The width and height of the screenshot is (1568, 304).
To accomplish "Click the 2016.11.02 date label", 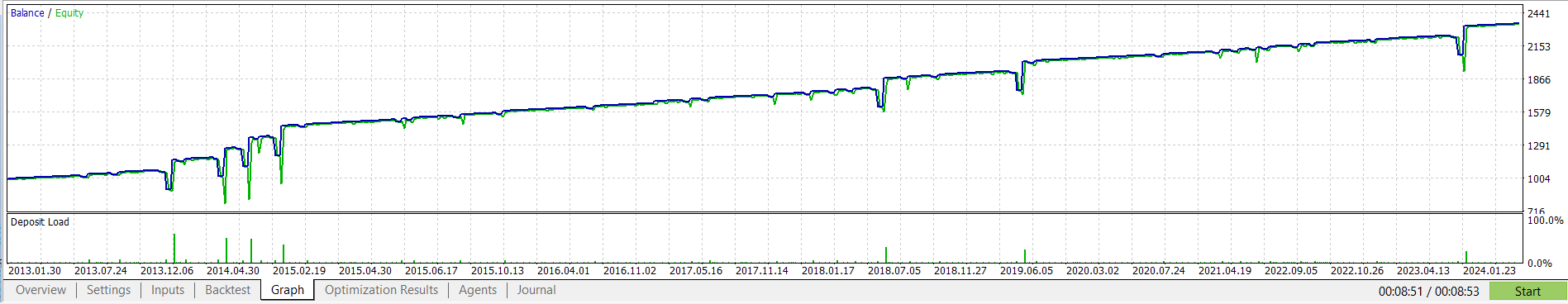I will (x=630, y=270).
